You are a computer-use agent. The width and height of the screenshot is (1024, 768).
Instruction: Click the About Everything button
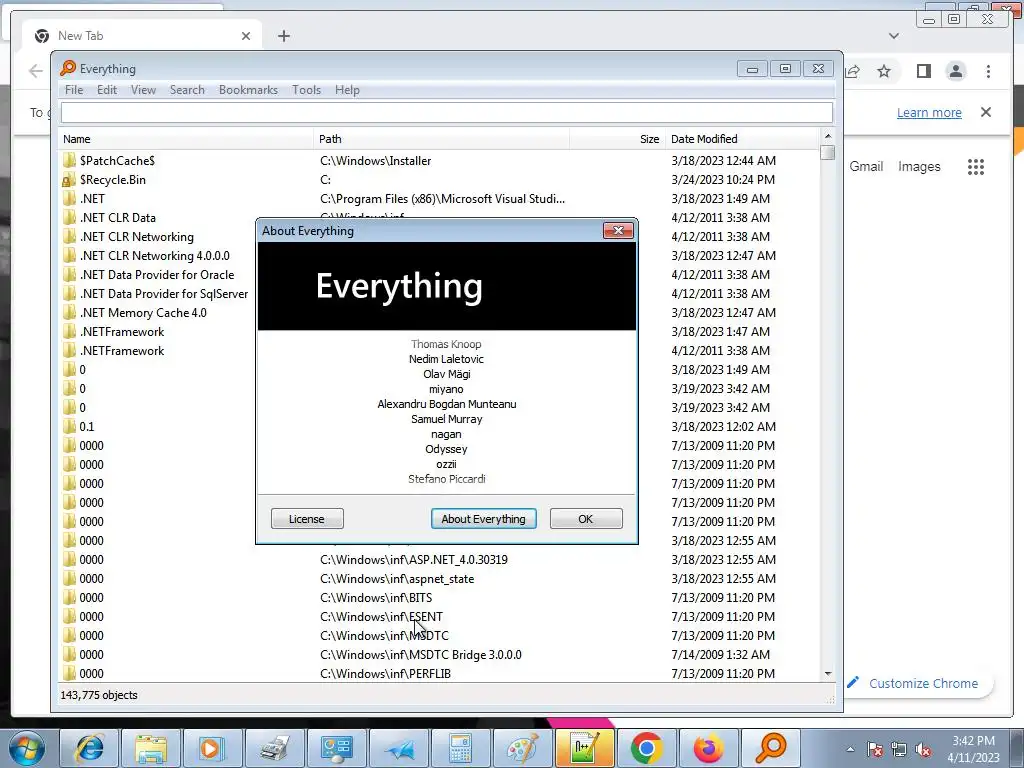[483, 519]
